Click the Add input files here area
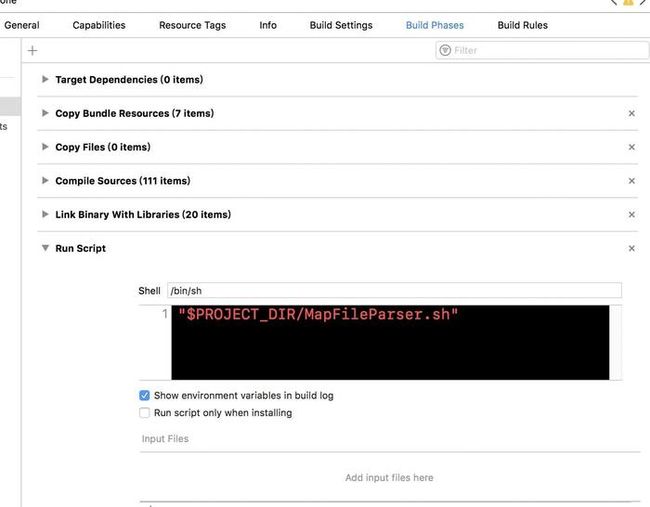The image size is (650, 507). tap(389, 478)
